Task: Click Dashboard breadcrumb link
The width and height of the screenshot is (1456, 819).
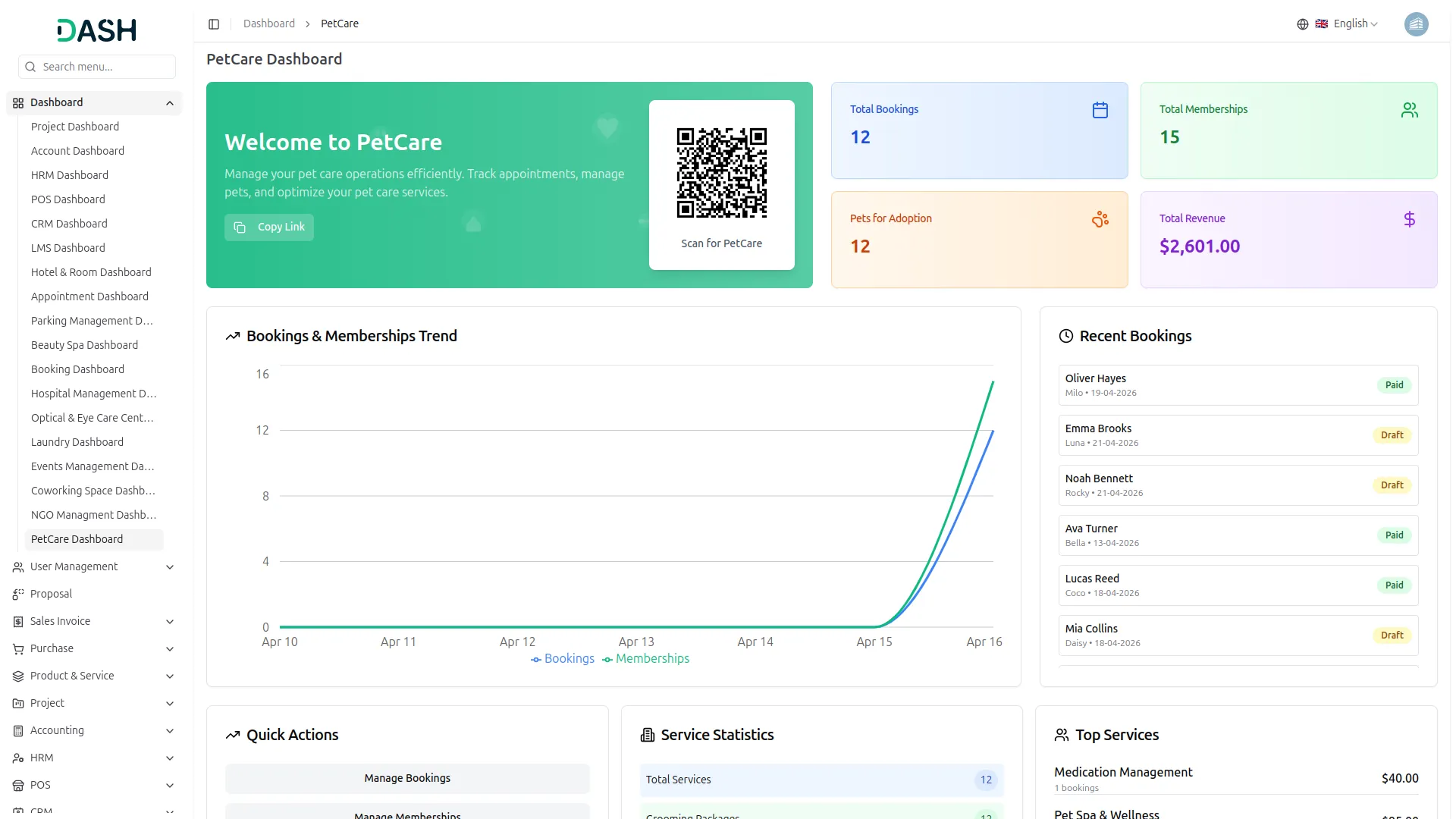Action: (x=268, y=24)
